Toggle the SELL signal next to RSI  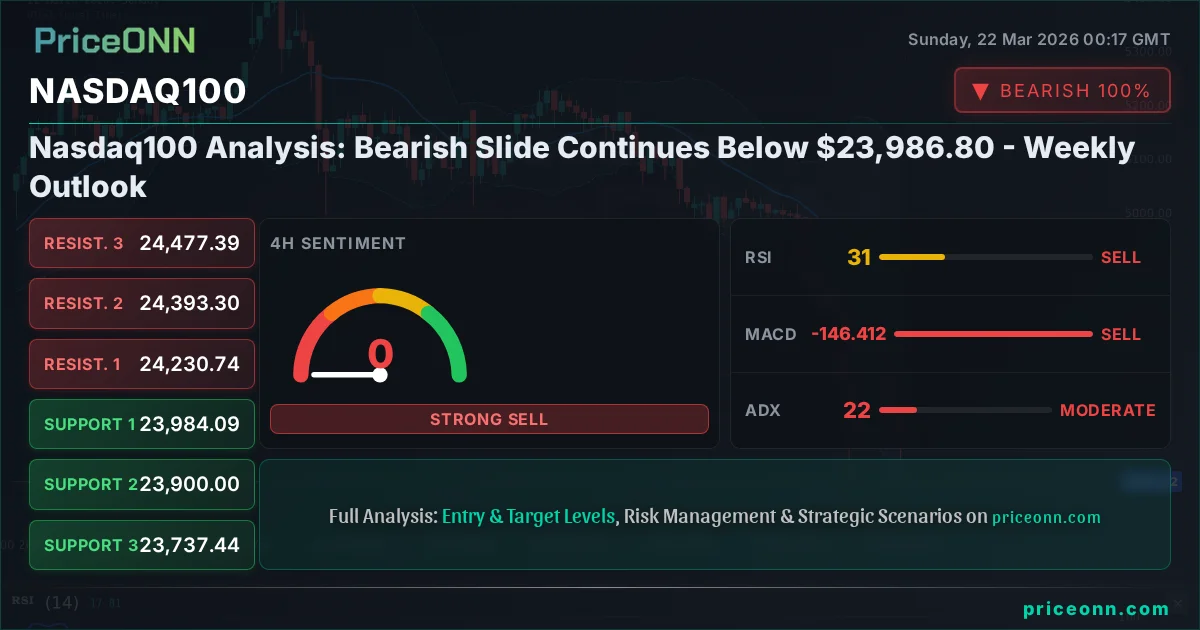1121,257
